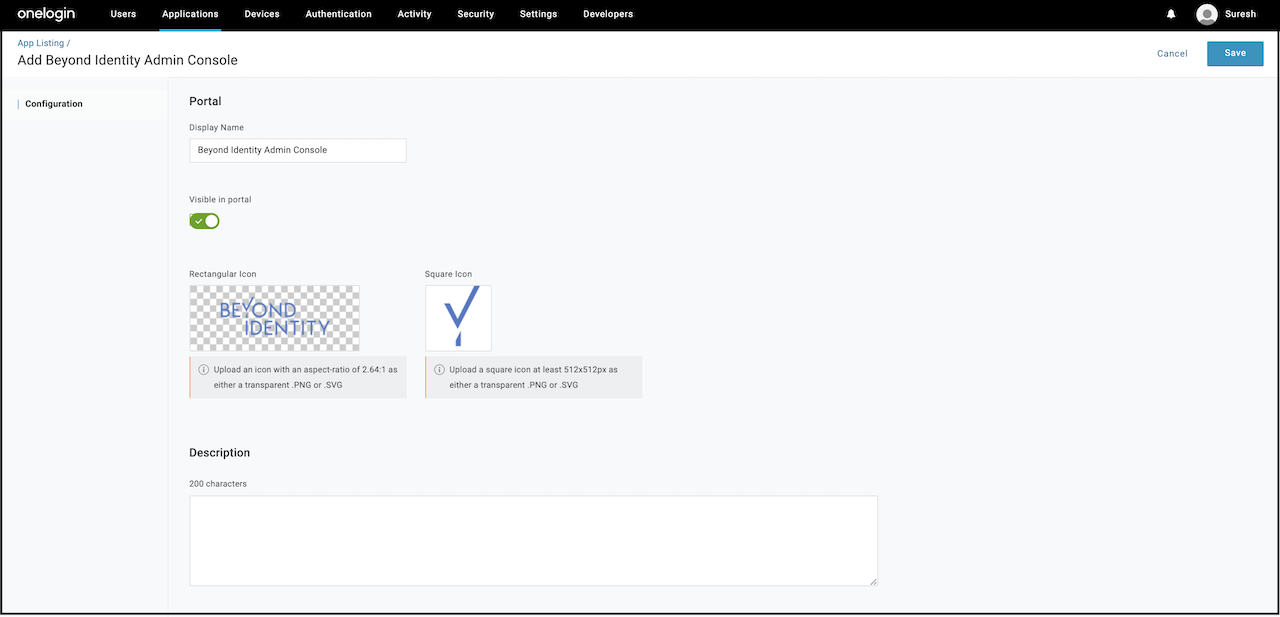Save the application configuration

pyautogui.click(x=1235, y=53)
